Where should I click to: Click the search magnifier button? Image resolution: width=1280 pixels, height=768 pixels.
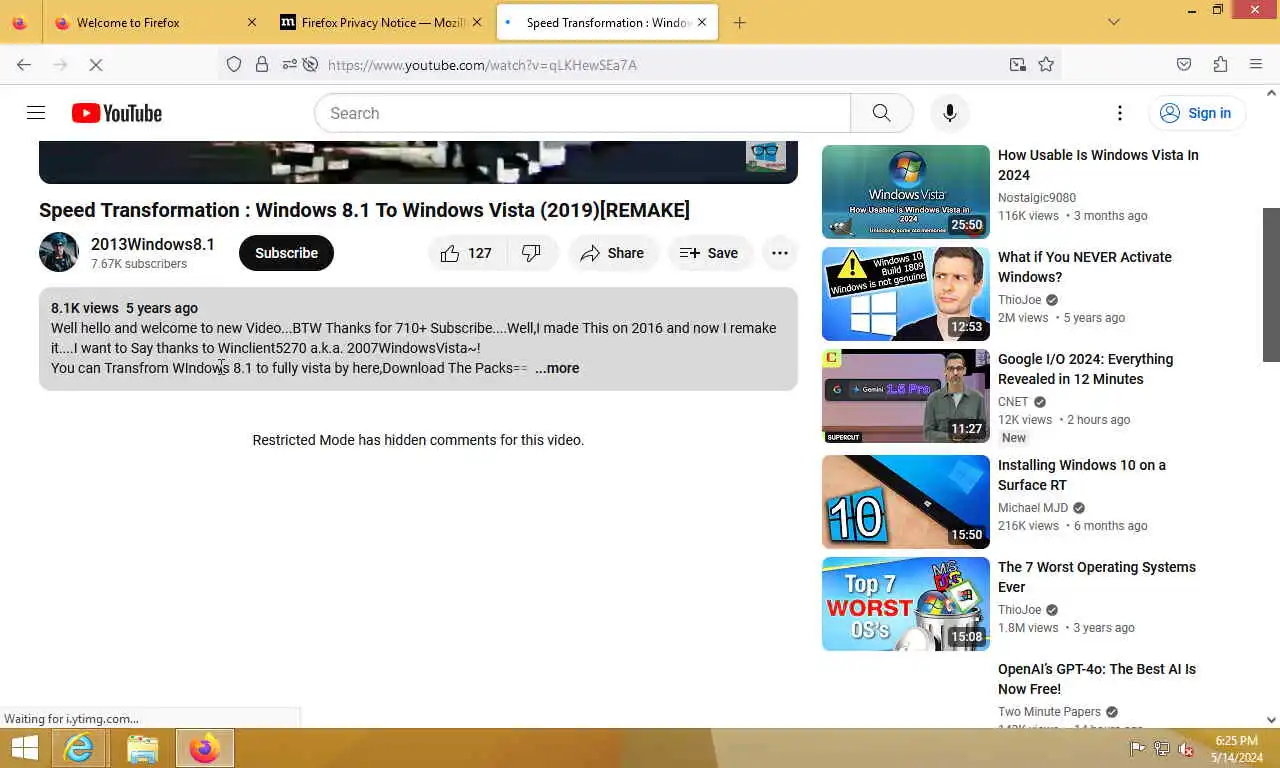click(x=881, y=113)
